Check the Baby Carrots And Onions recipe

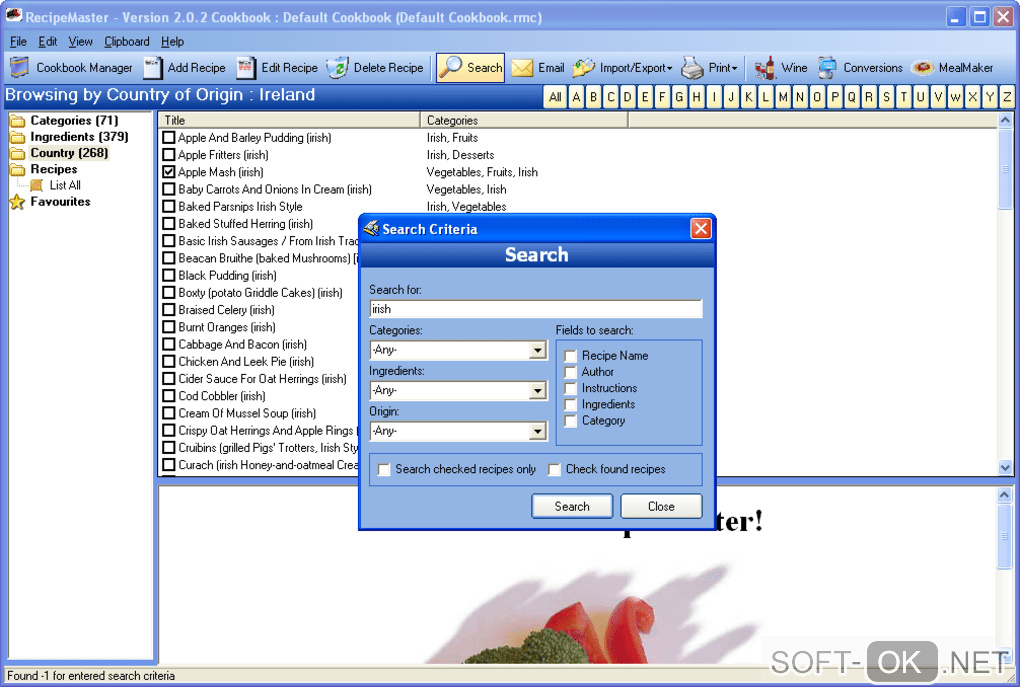click(168, 189)
